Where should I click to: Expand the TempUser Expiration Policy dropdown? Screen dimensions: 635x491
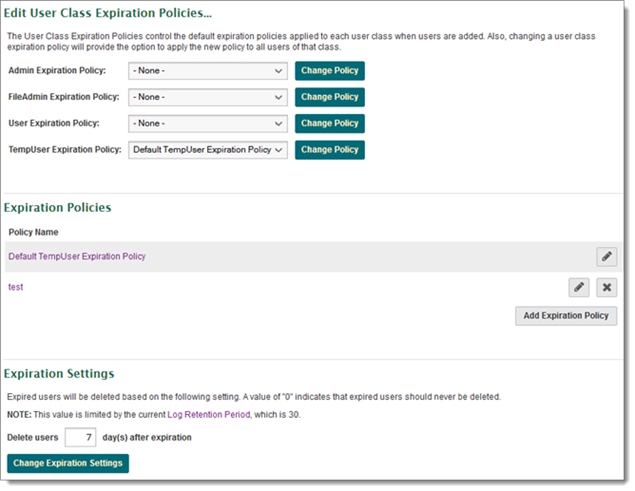point(208,149)
